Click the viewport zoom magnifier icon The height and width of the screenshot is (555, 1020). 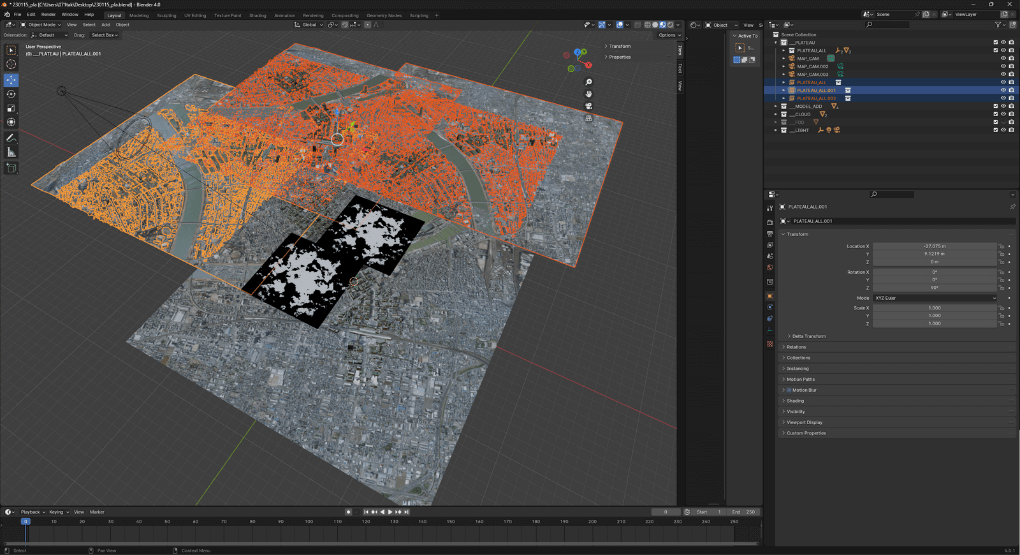pos(589,82)
